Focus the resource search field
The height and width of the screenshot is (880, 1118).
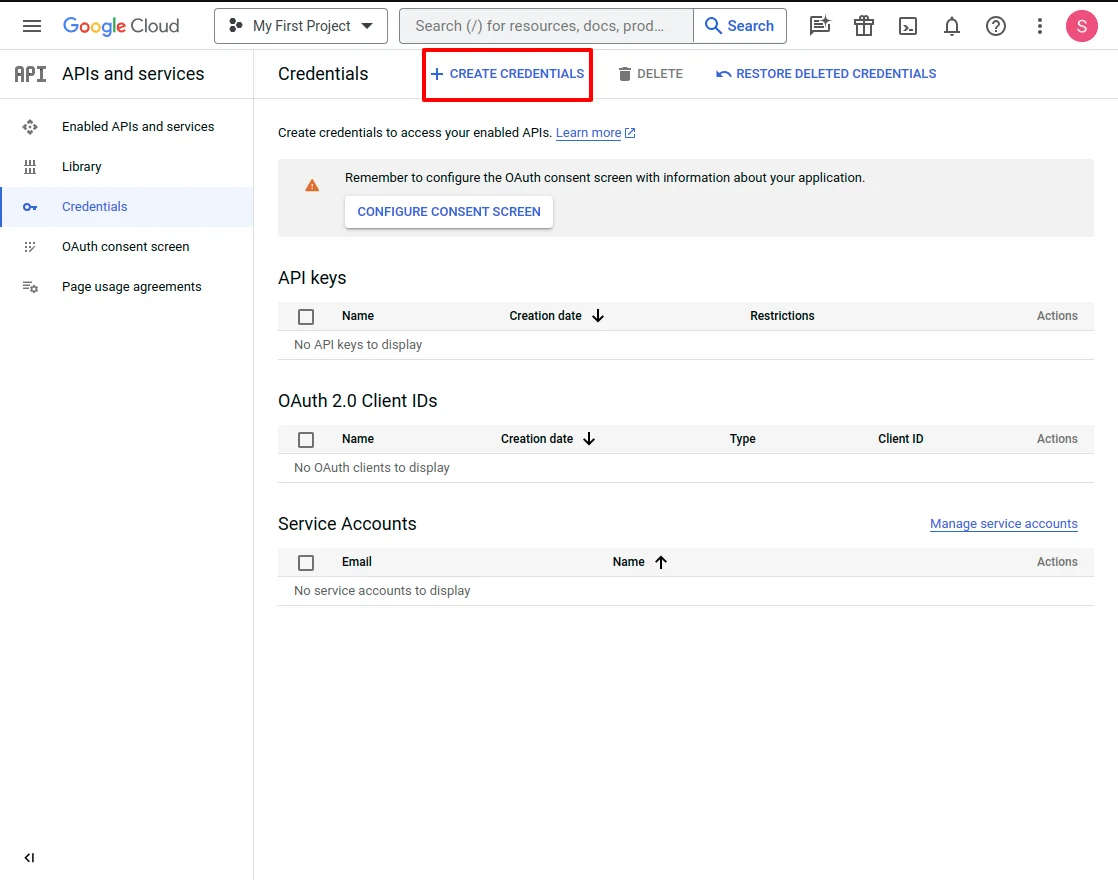pyautogui.click(x=546, y=26)
